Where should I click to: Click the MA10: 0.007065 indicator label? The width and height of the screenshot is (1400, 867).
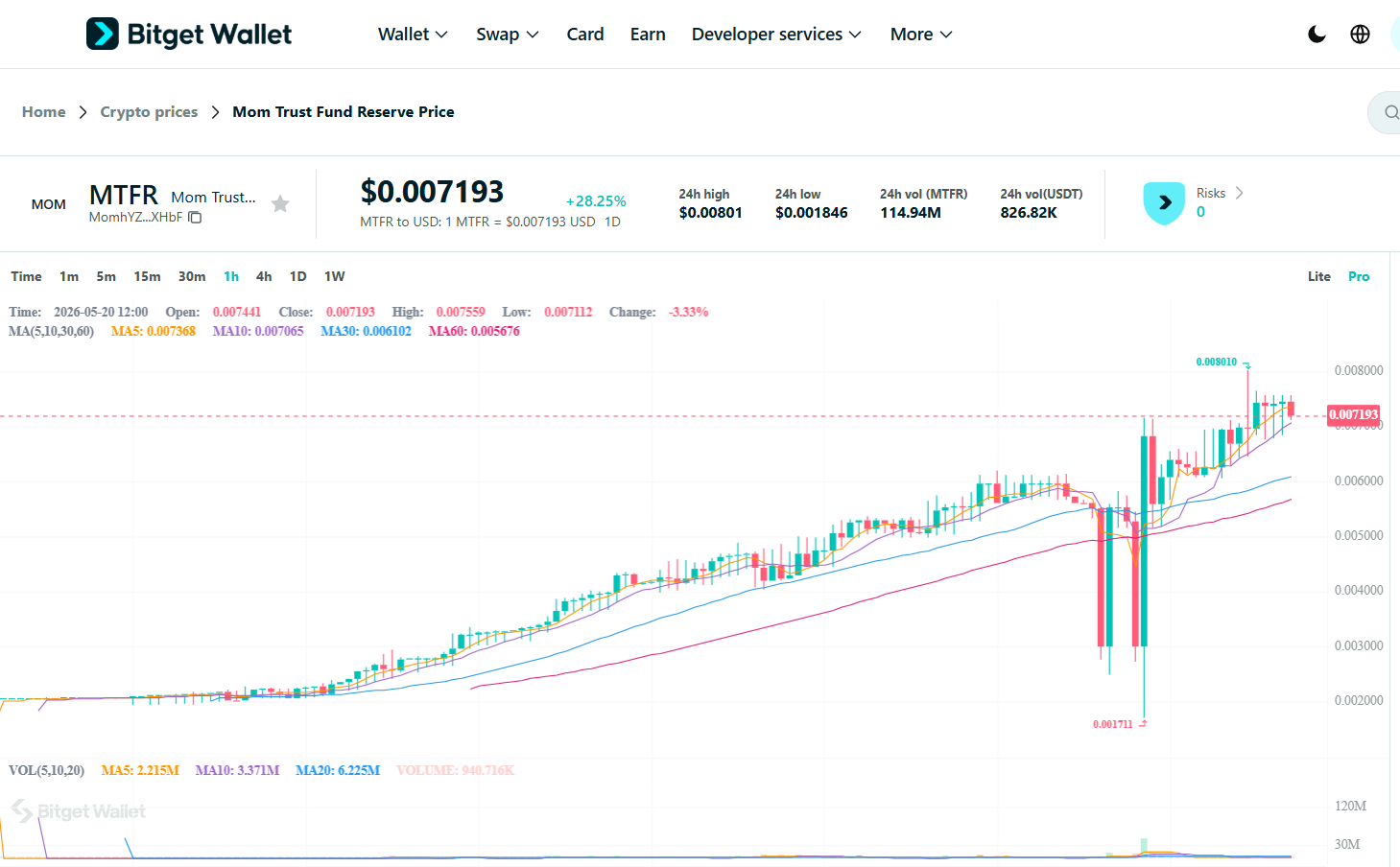tap(258, 332)
